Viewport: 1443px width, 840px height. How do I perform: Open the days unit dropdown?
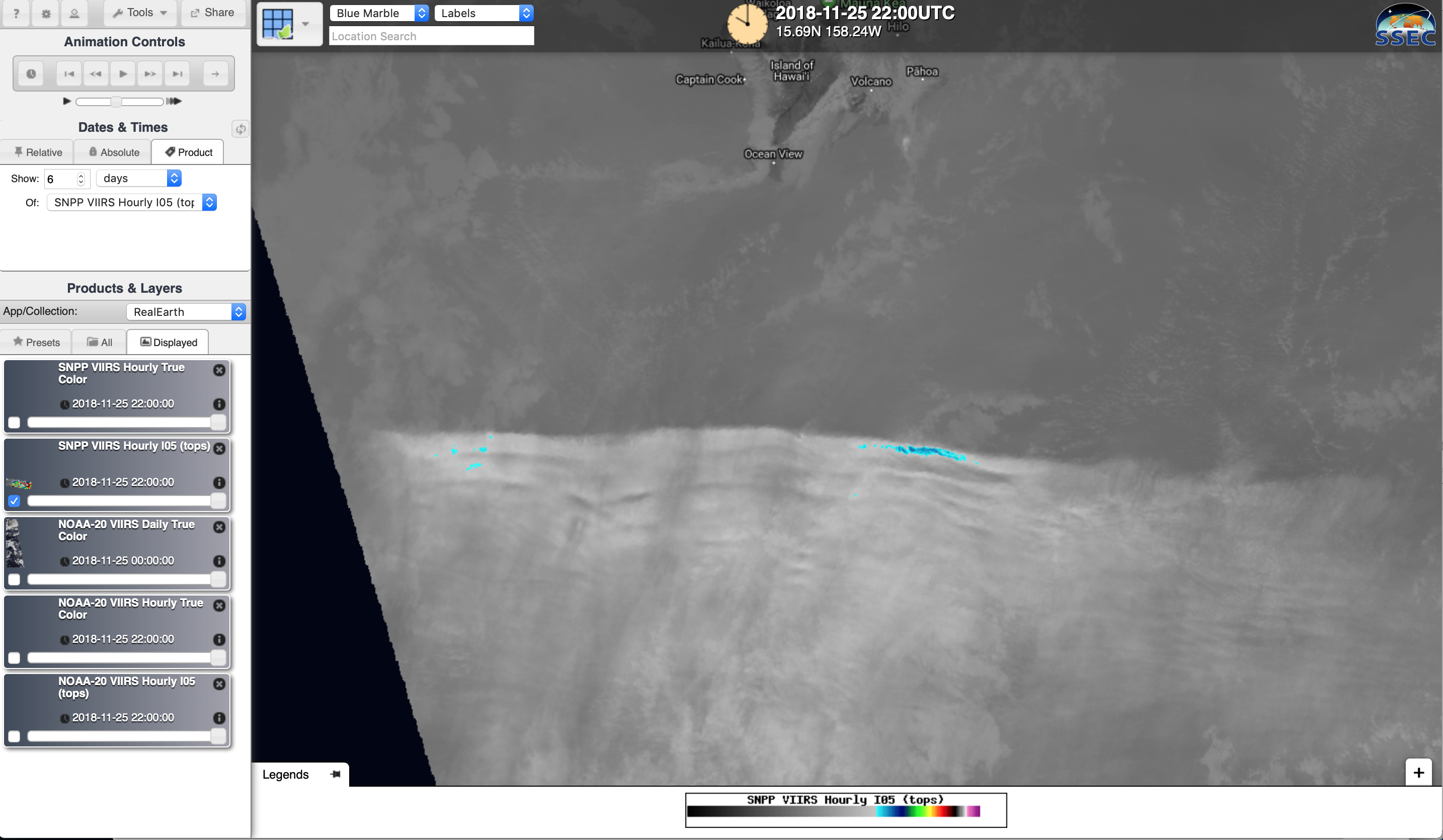tap(139, 178)
